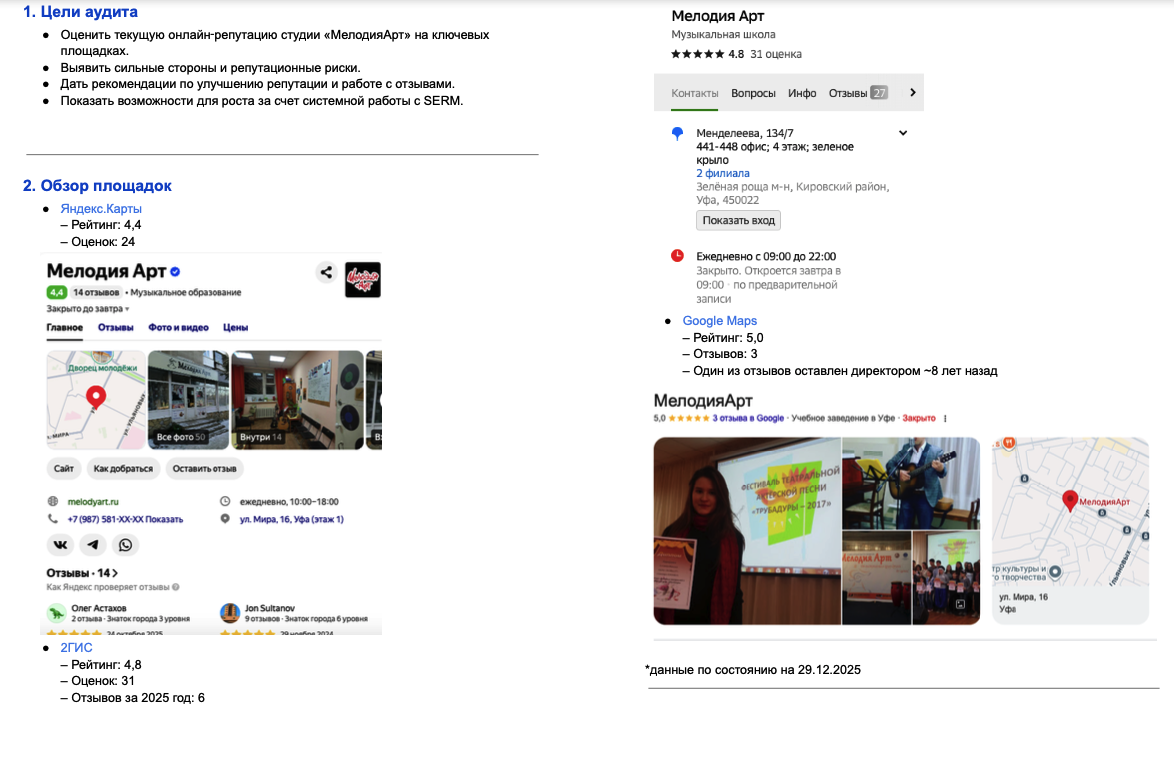Select the Инфо tab in 2GIS
1174x758 pixels.
coord(802,94)
